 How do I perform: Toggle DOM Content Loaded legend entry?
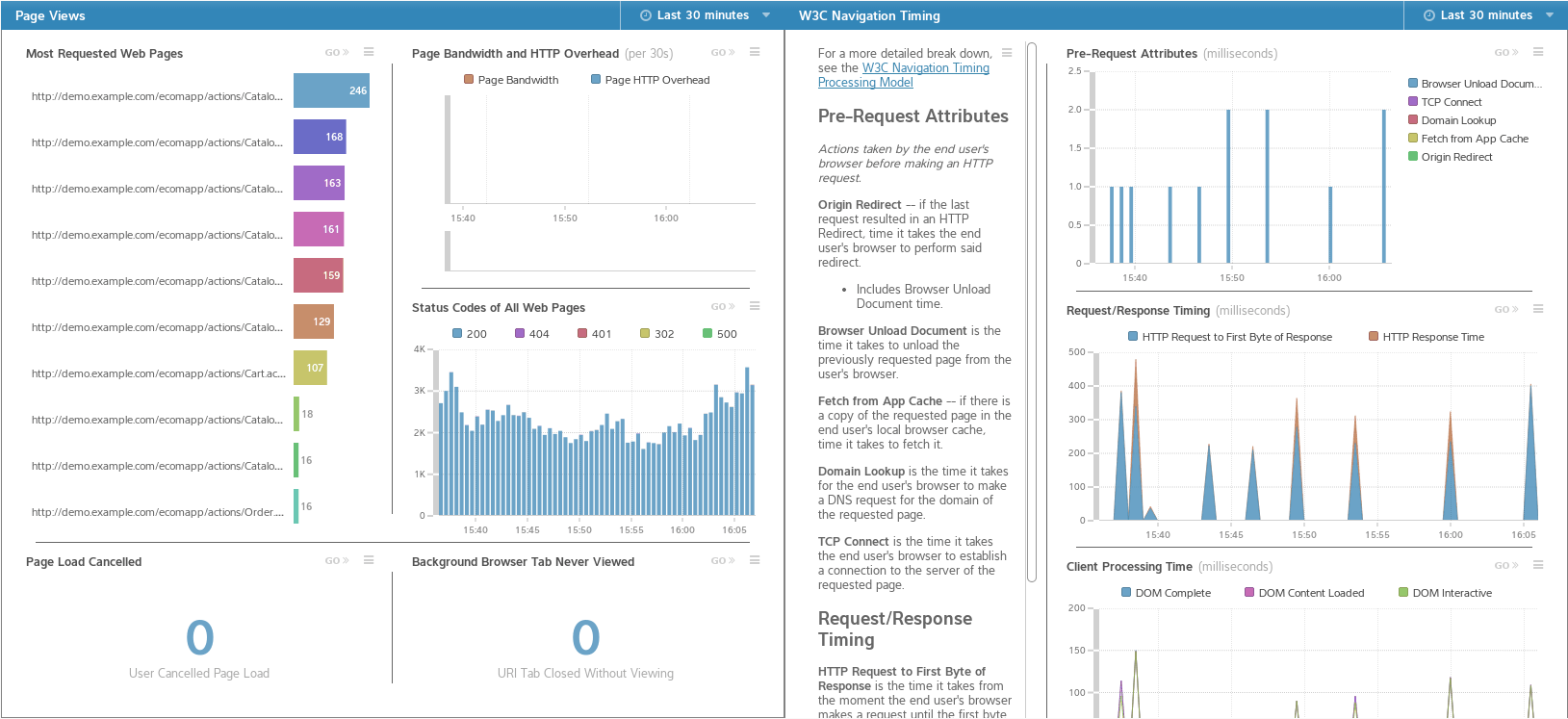point(1304,593)
